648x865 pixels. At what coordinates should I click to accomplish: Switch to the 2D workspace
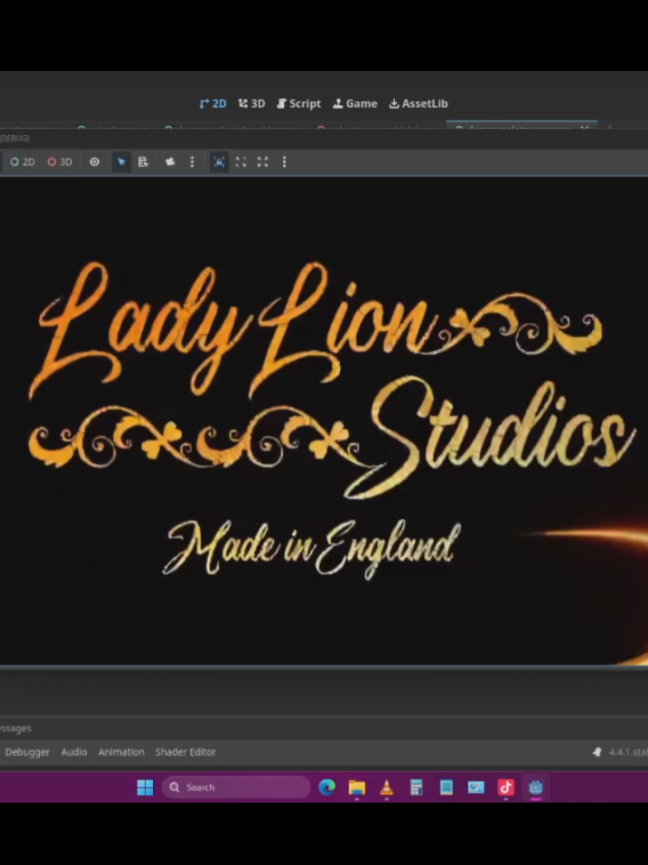coord(213,104)
